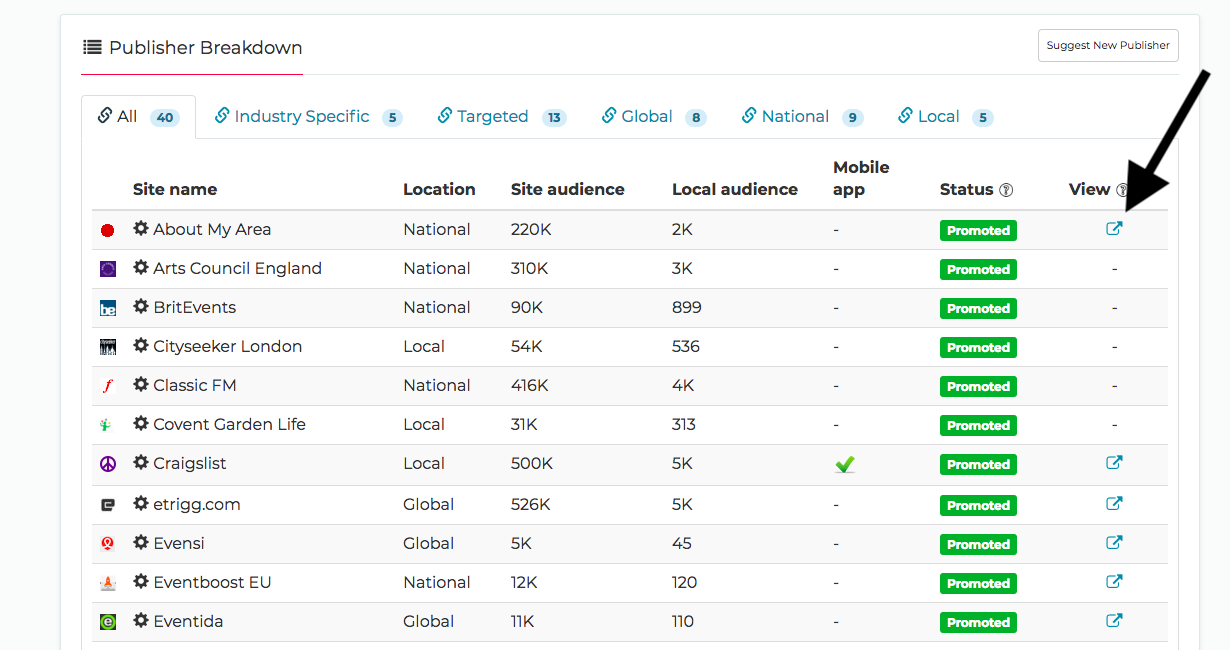This screenshot has height=650, width=1230.
Task: Click the Classic FM site logo
Action: 108,386
